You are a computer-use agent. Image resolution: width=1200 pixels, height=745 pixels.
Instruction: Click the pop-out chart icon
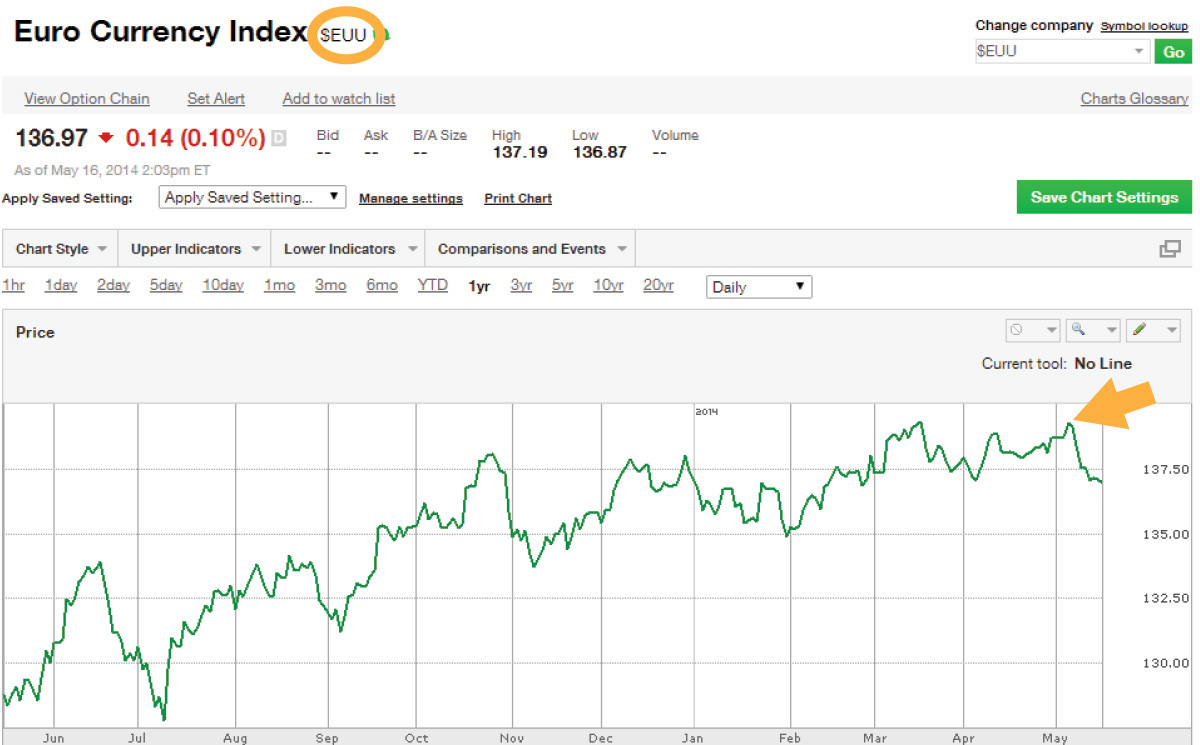(x=1171, y=248)
